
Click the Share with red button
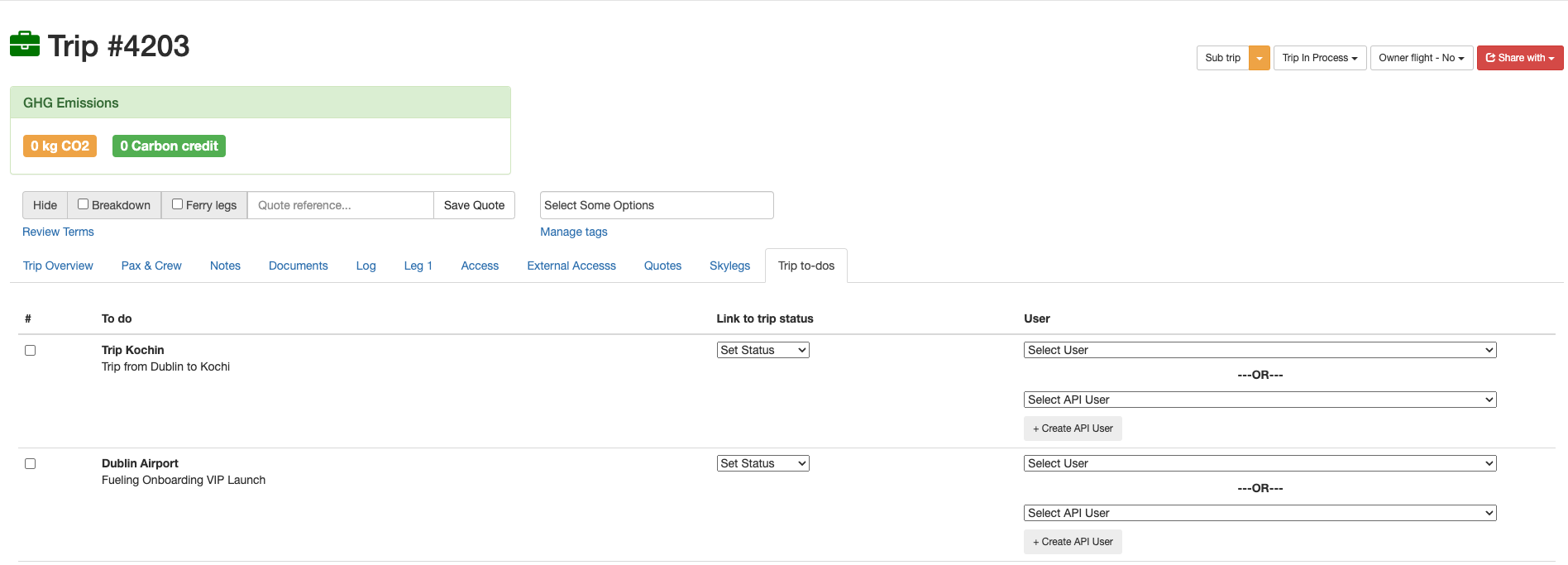(x=1519, y=58)
